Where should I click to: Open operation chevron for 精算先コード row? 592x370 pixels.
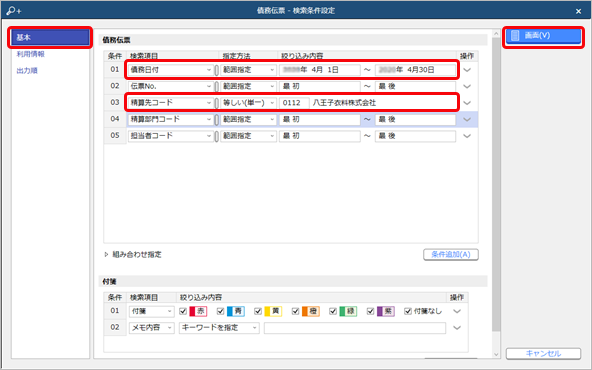coord(467,103)
